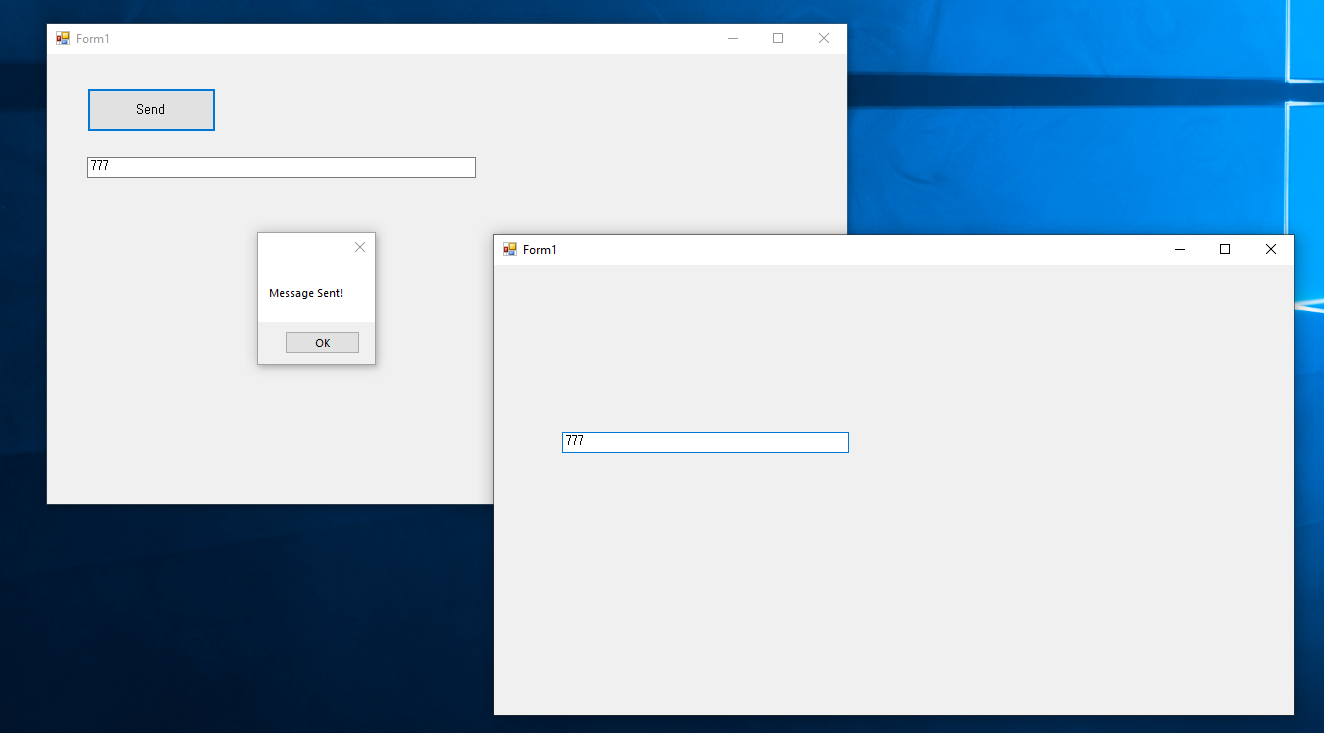Maximize the front Form1 window
Viewport: 1324px width, 733px height.
pyautogui.click(x=1225, y=249)
